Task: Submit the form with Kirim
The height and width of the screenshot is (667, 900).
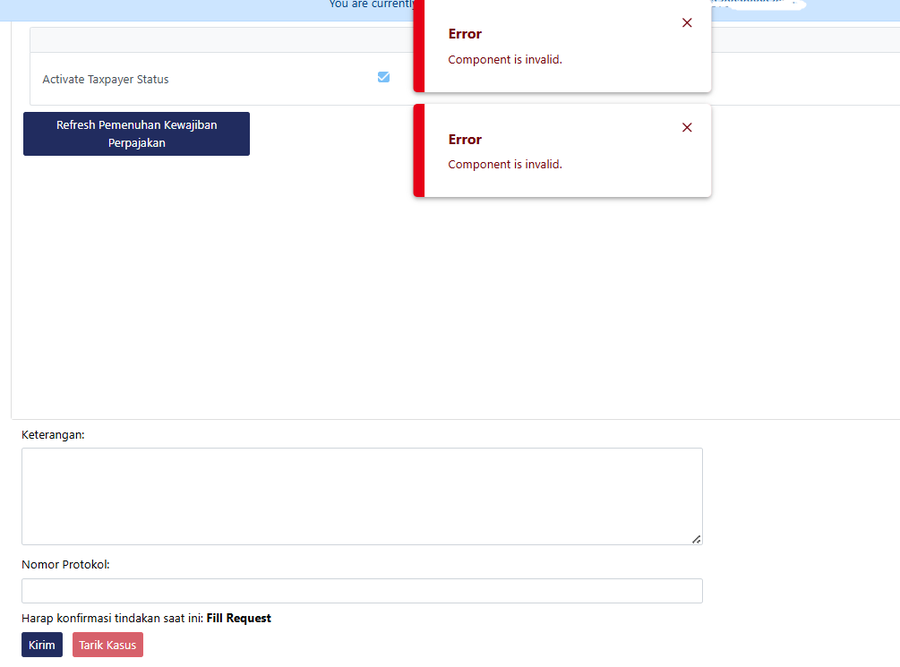Action: [x=42, y=645]
